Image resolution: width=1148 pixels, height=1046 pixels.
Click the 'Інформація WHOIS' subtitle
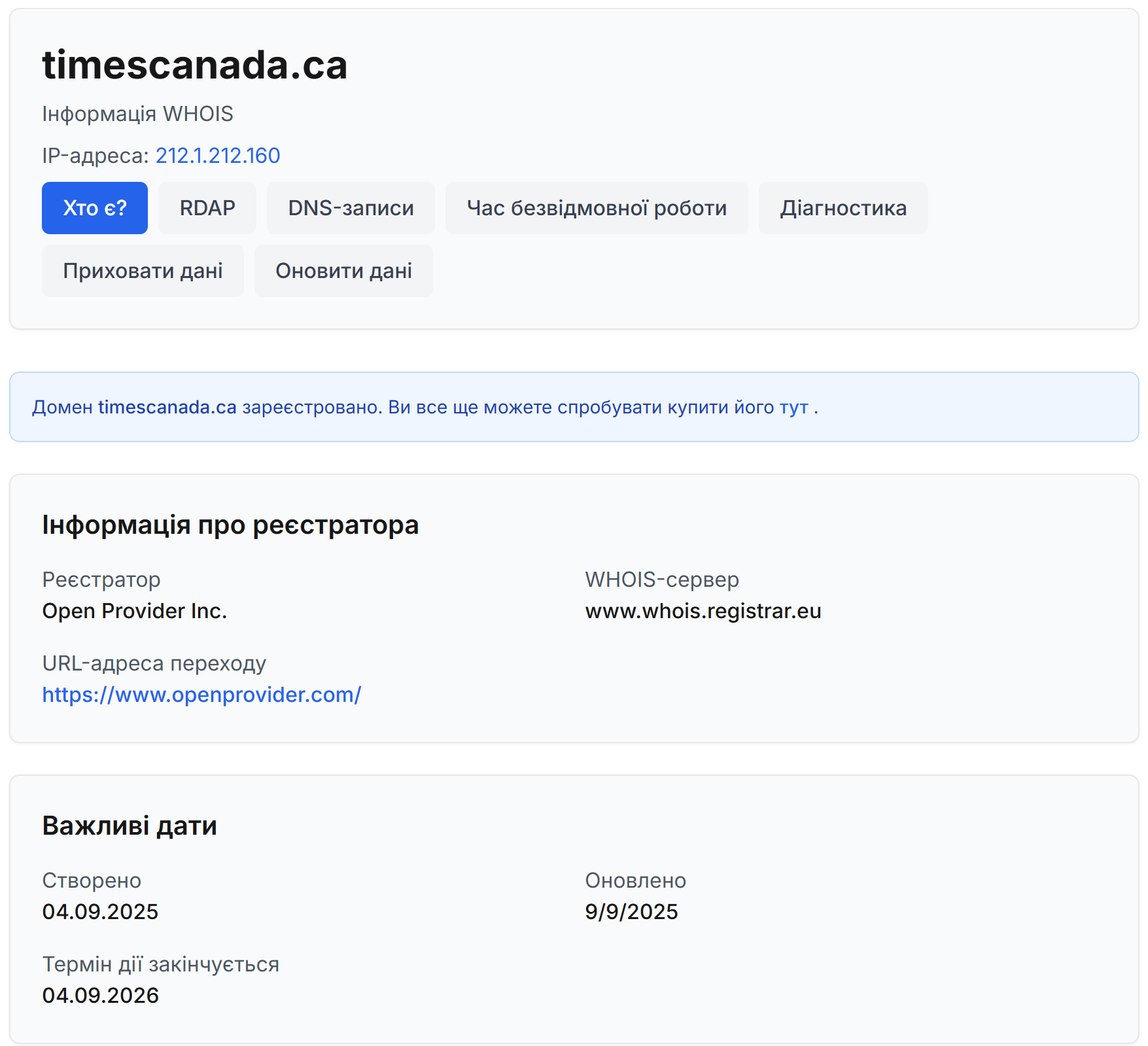[137, 114]
